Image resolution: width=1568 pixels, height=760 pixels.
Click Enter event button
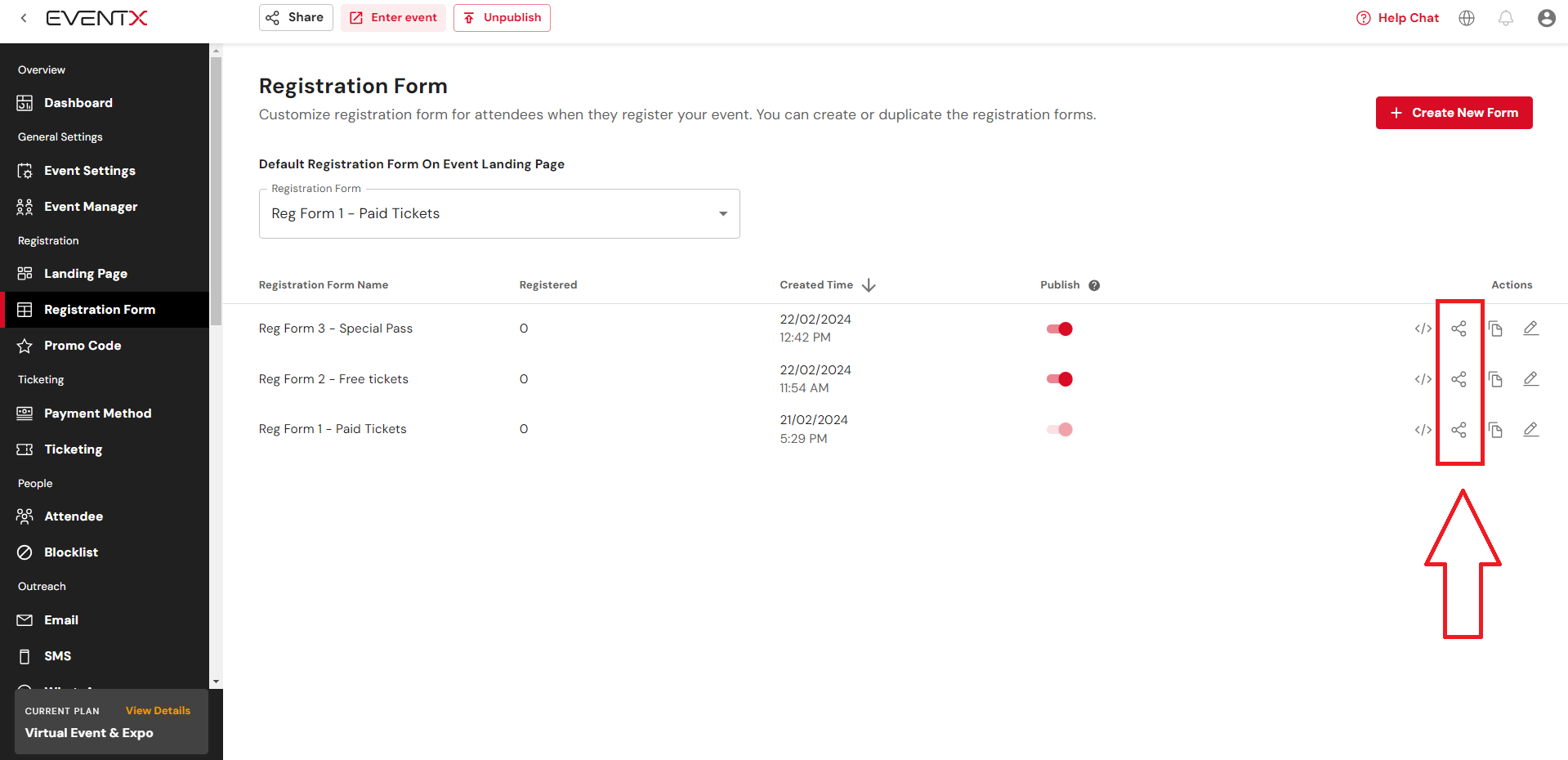[393, 18]
